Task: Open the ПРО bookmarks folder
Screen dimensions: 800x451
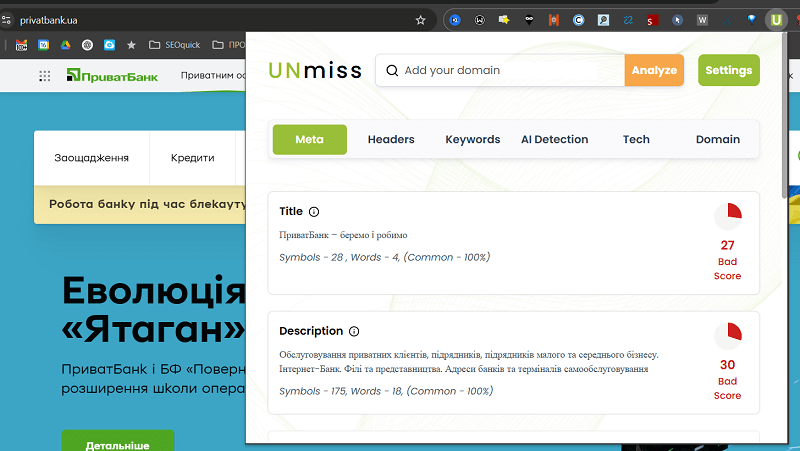Action: tap(229, 45)
